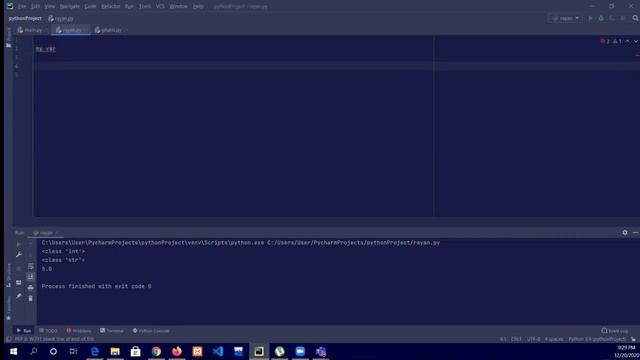Open the Structure tool window sidebar tab

(x=9, y=275)
